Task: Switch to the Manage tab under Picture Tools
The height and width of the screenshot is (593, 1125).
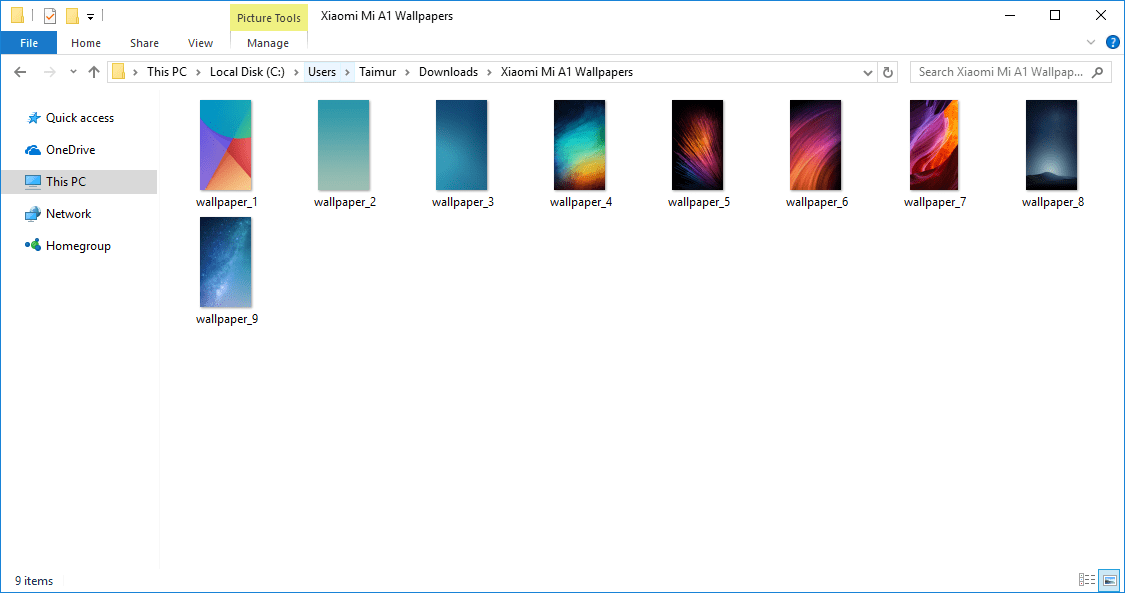Action: [x=268, y=43]
